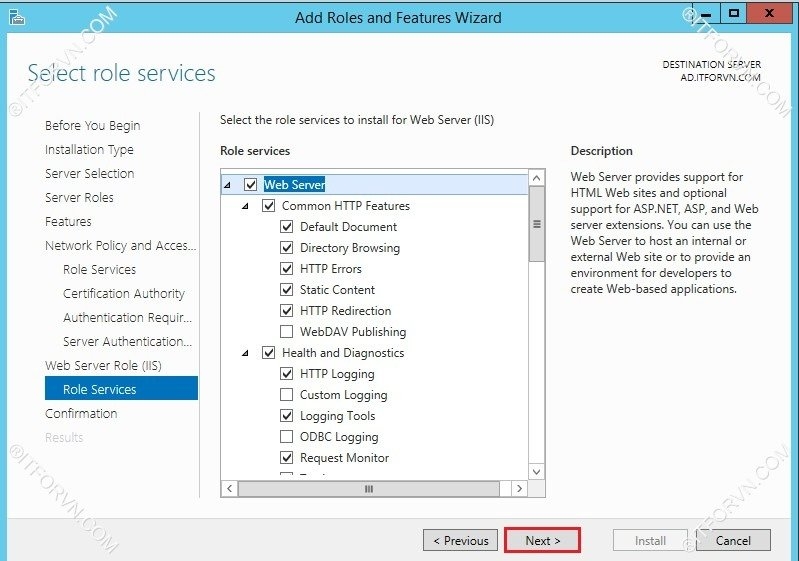Toggle the ODBC Logging checkbox

(287, 437)
